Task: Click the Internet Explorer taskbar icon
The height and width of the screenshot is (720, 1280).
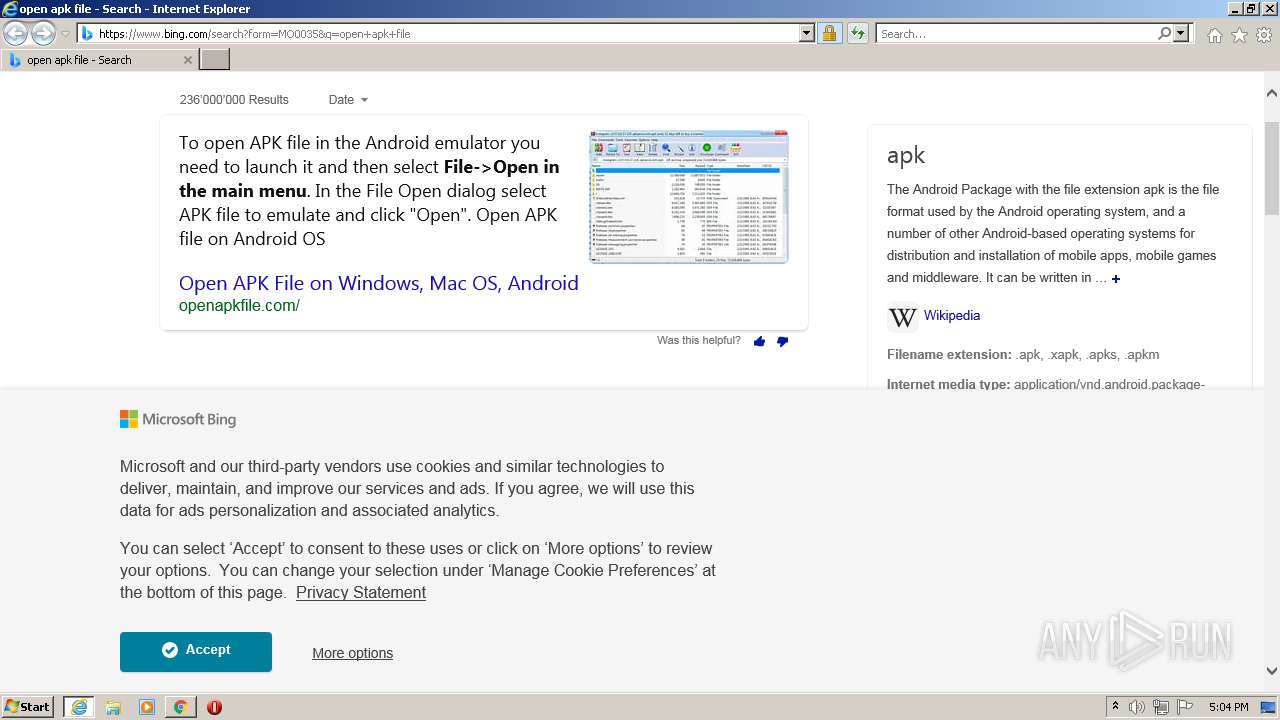Action: (x=79, y=707)
